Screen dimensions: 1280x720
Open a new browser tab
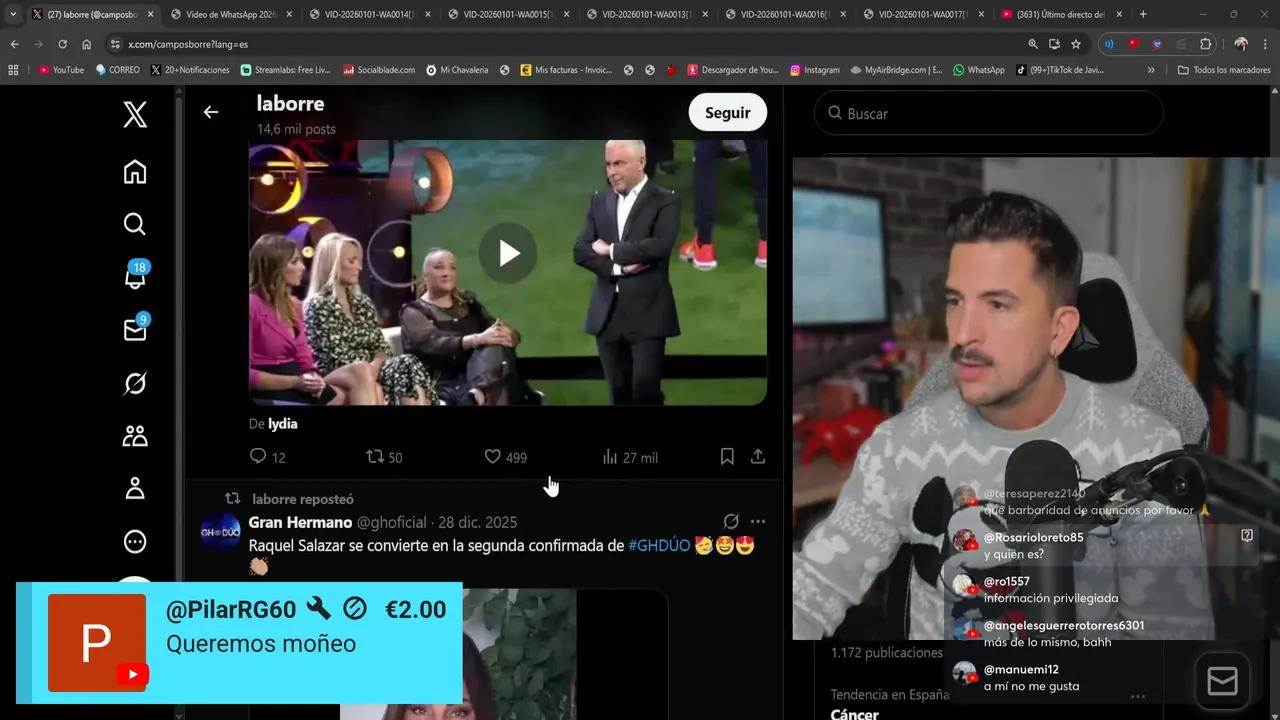(1143, 14)
